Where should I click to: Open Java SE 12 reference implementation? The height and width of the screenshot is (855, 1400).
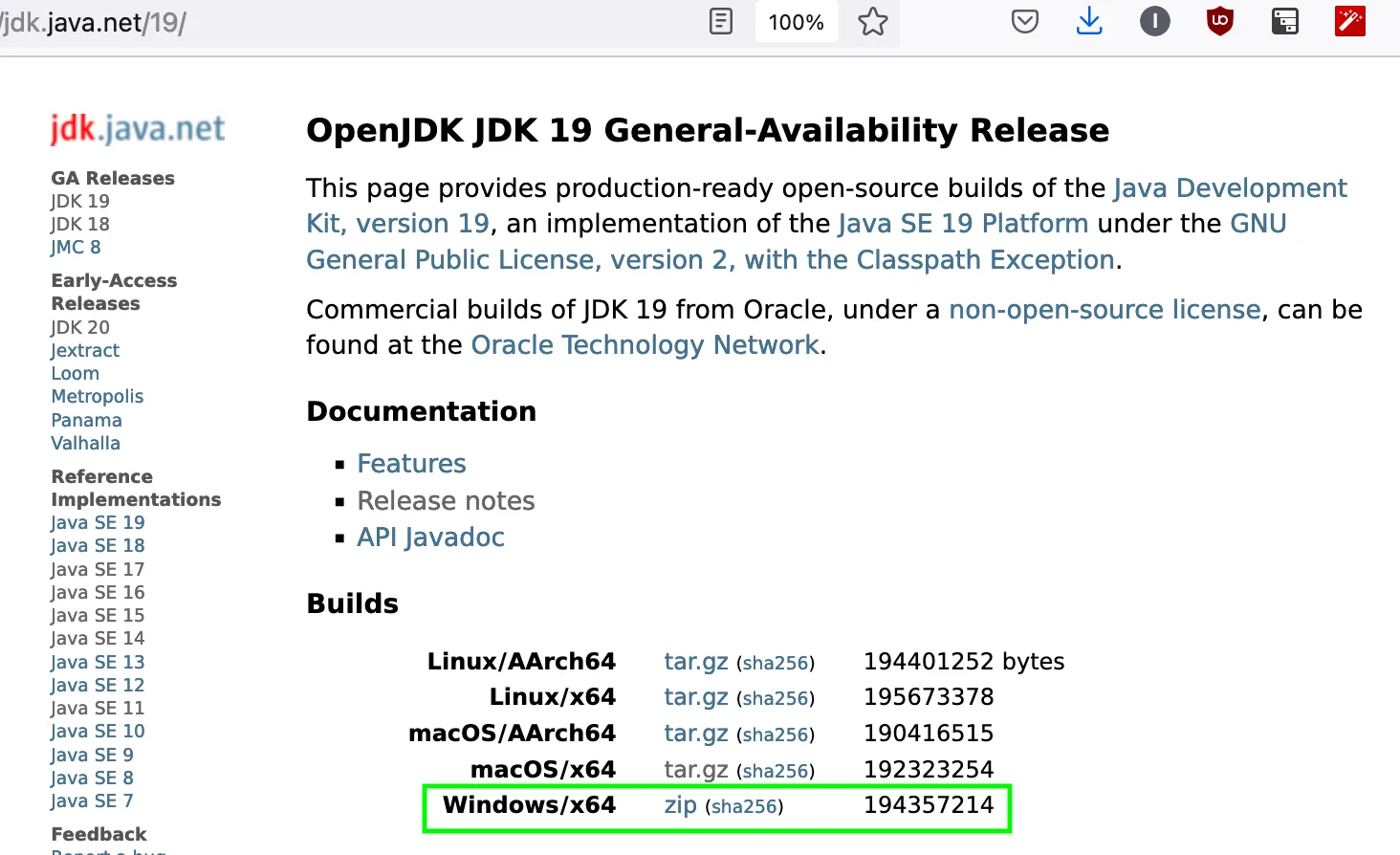[x=98, y=685]
